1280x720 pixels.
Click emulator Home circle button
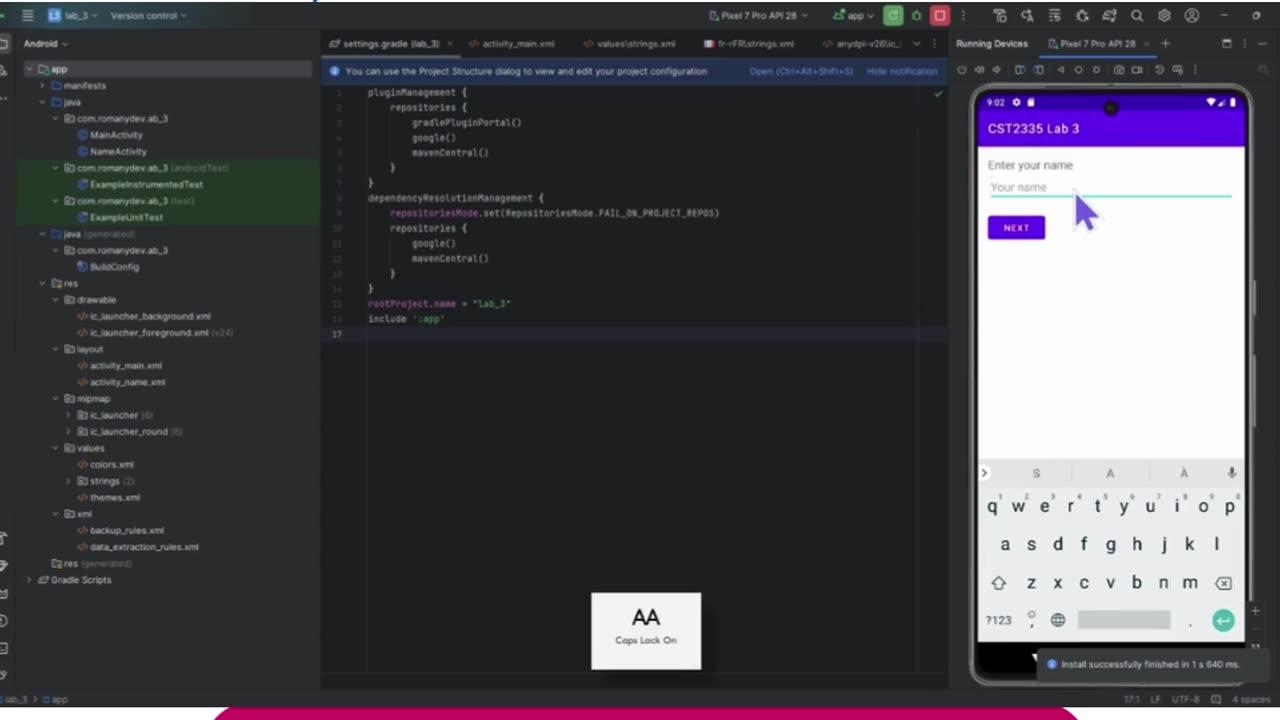pos(1078,70)
